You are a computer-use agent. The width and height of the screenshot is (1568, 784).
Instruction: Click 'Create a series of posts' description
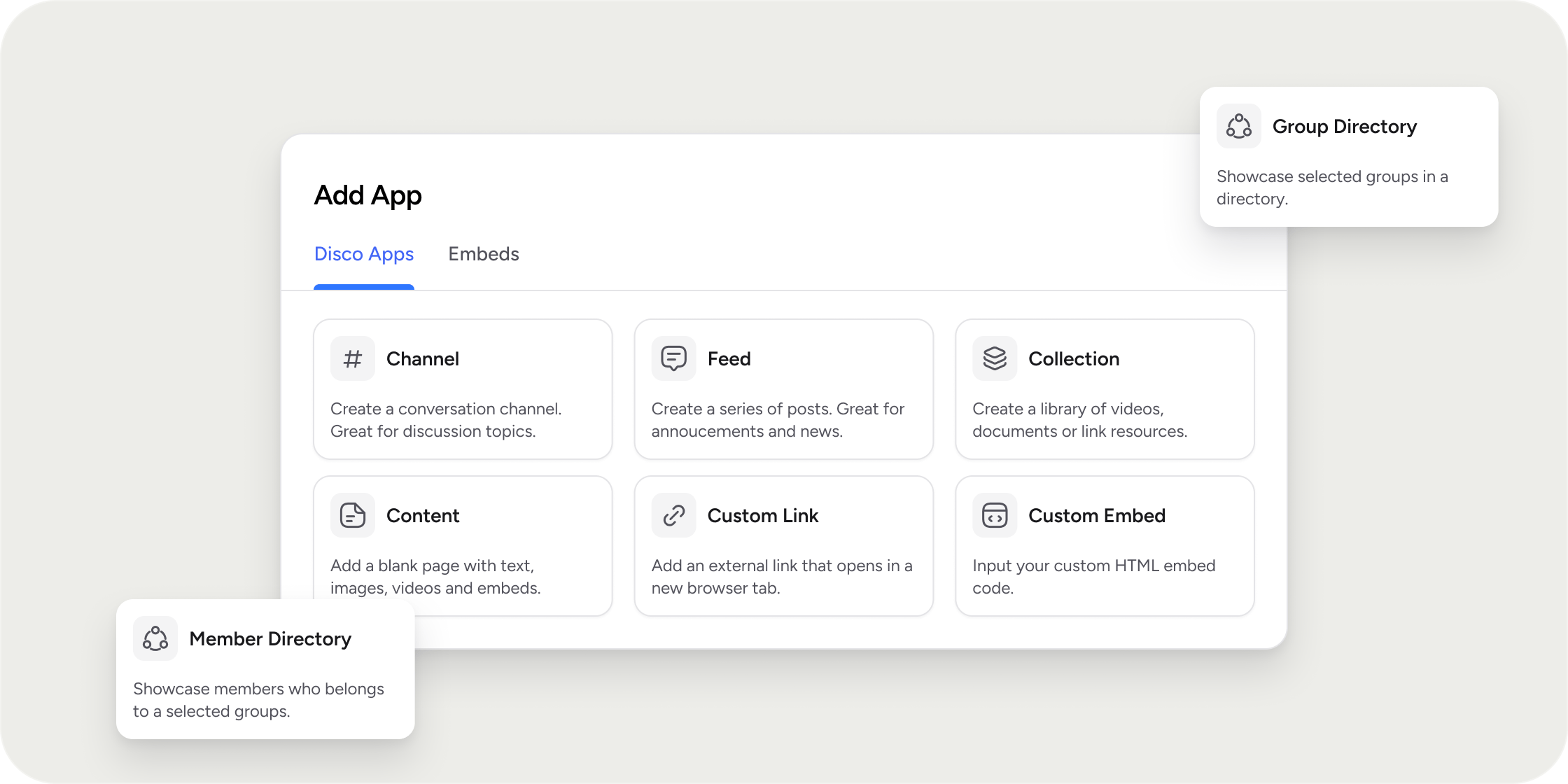(778, 420)
